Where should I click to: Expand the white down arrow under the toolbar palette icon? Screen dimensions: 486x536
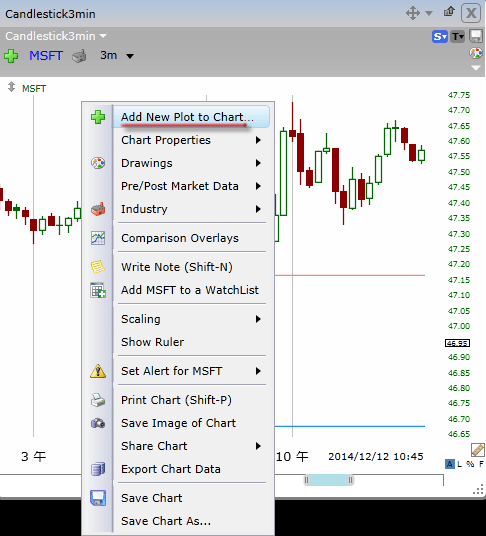476,68
